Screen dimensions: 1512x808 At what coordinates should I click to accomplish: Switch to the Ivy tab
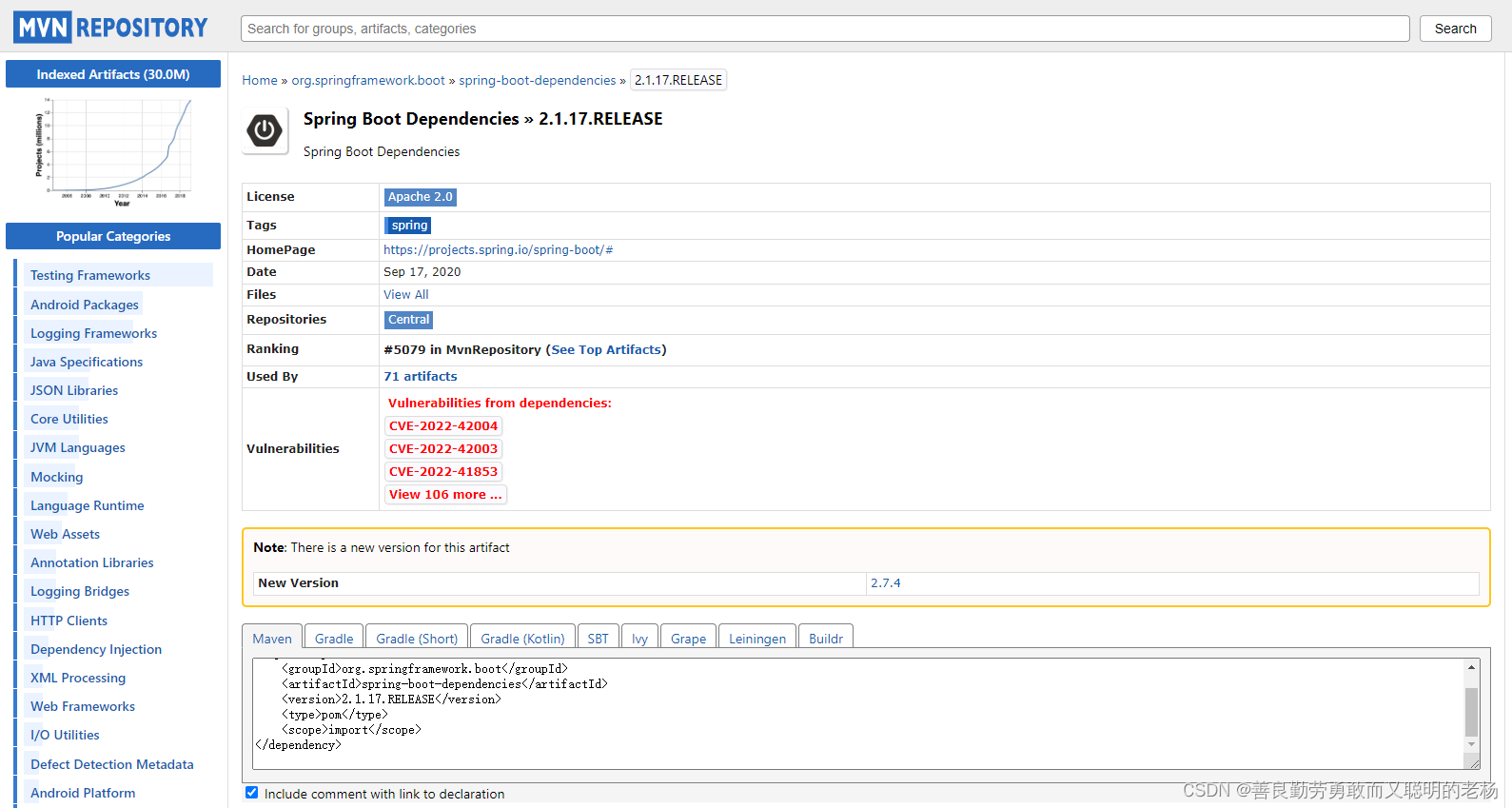pos(639,638)
